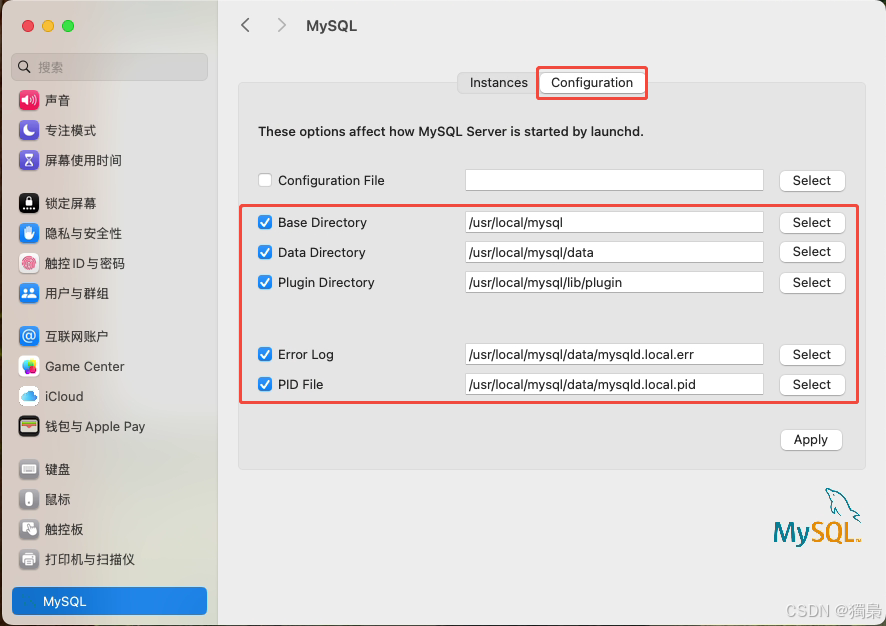
Task: Click the "MySQL" window title text
Action: 332,26
